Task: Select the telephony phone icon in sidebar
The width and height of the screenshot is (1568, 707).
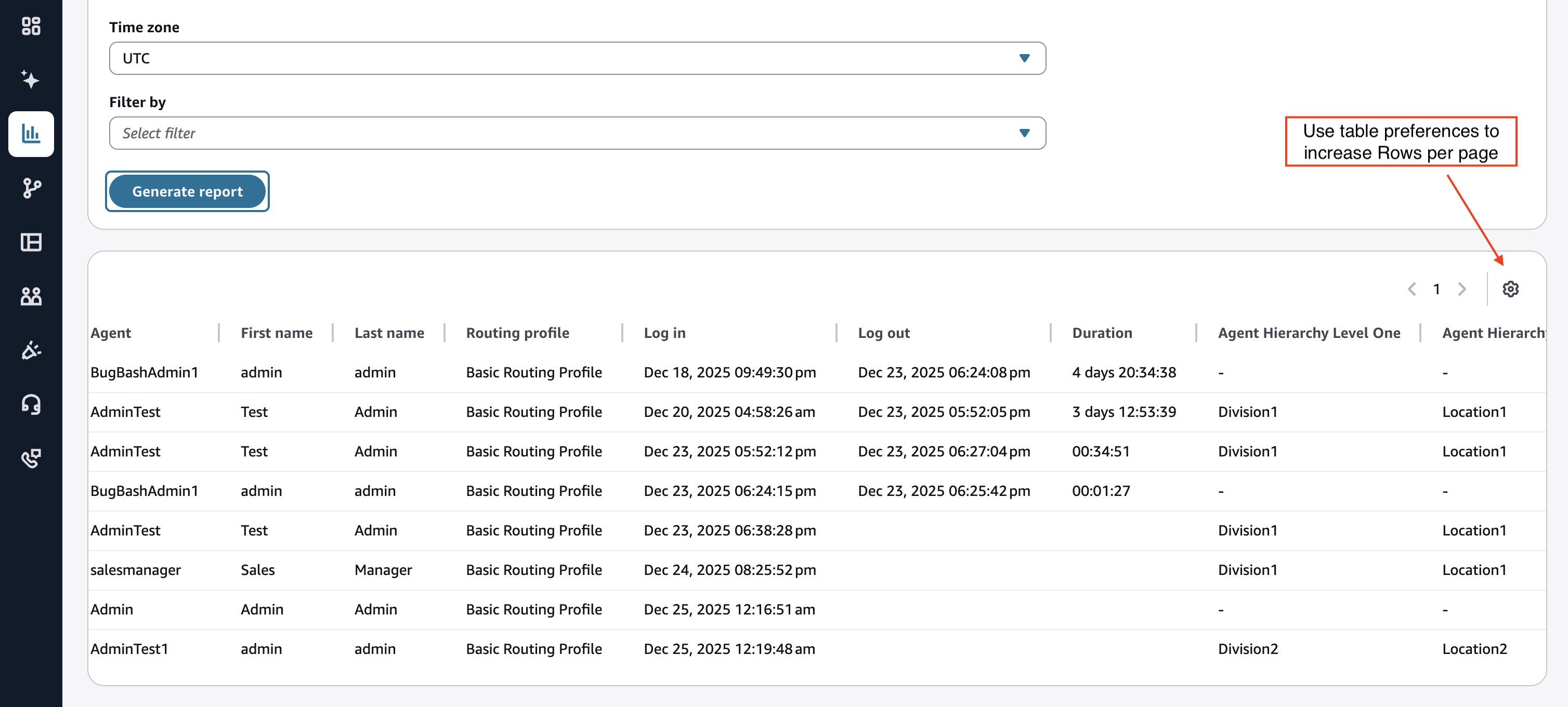Action: 31,458
